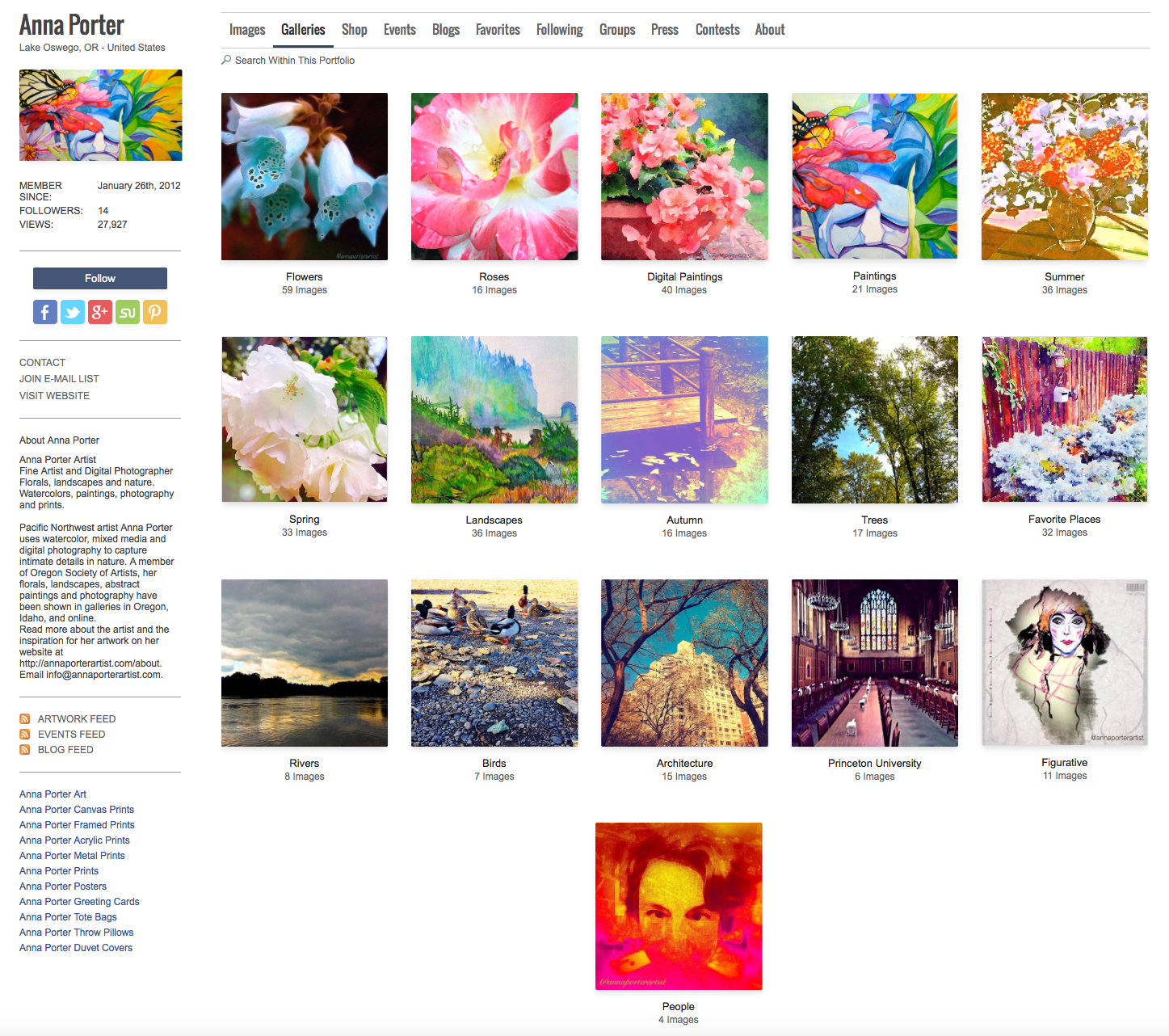Click the Google Plus share icon
This screenshot has width=1169, height=1036.
click(100, 312)
